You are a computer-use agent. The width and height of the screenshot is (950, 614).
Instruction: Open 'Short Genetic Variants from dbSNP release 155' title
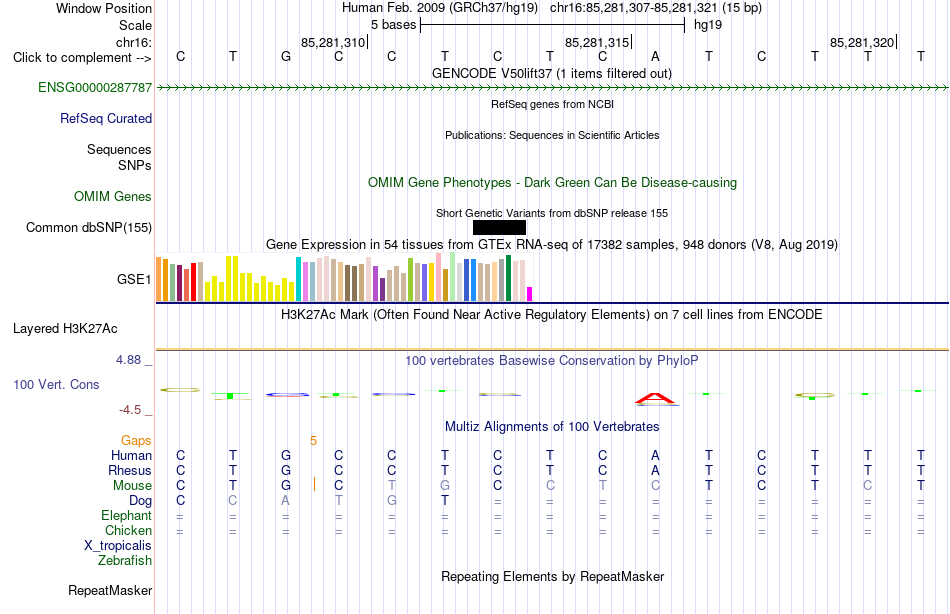[552, 213]
